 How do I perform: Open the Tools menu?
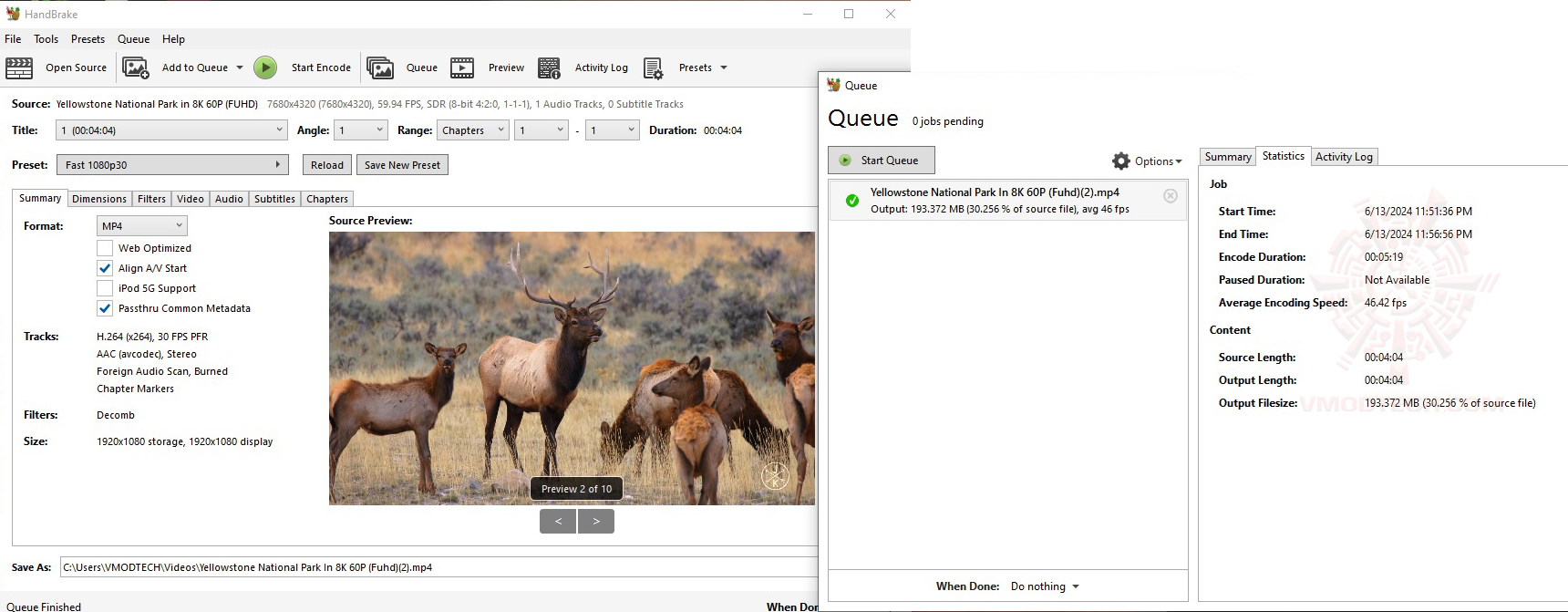(46, 39)
